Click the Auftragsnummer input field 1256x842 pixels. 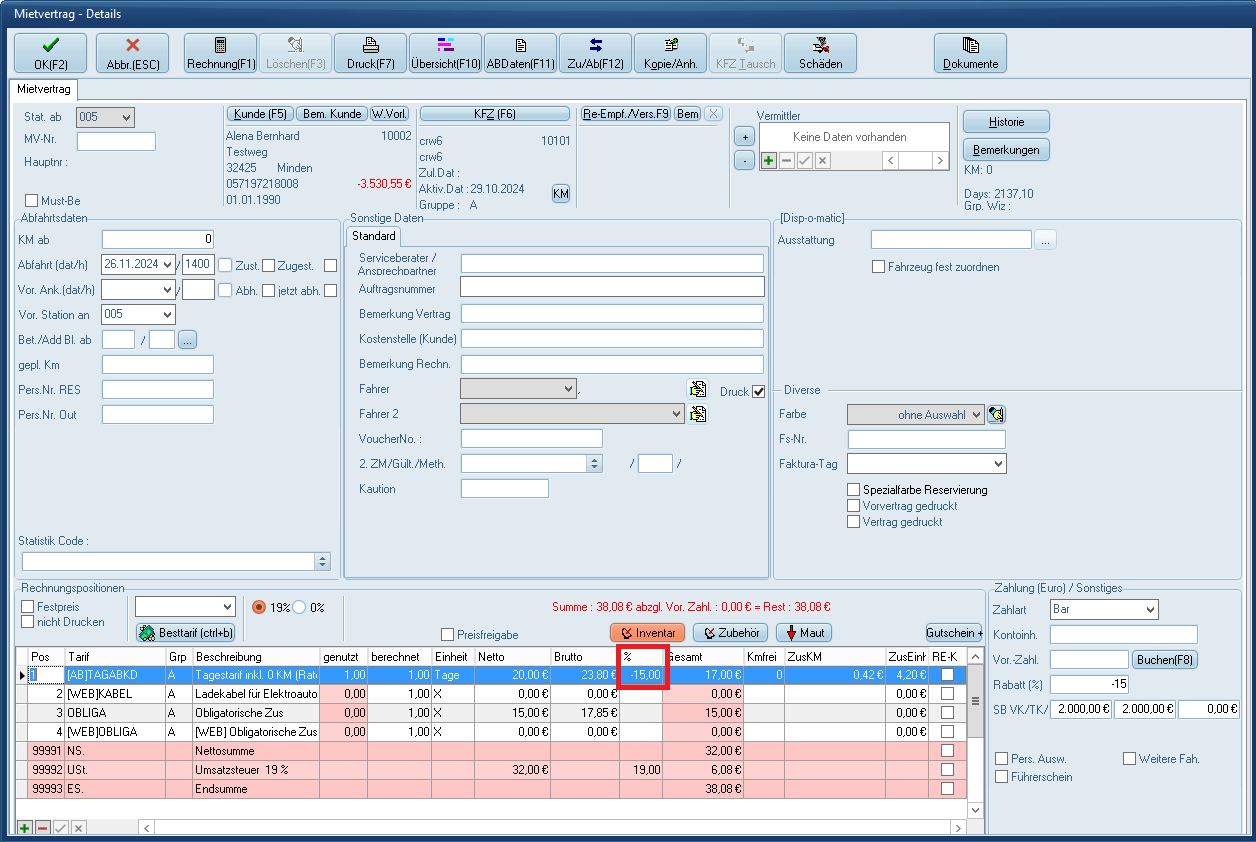[x=612, y=289]
